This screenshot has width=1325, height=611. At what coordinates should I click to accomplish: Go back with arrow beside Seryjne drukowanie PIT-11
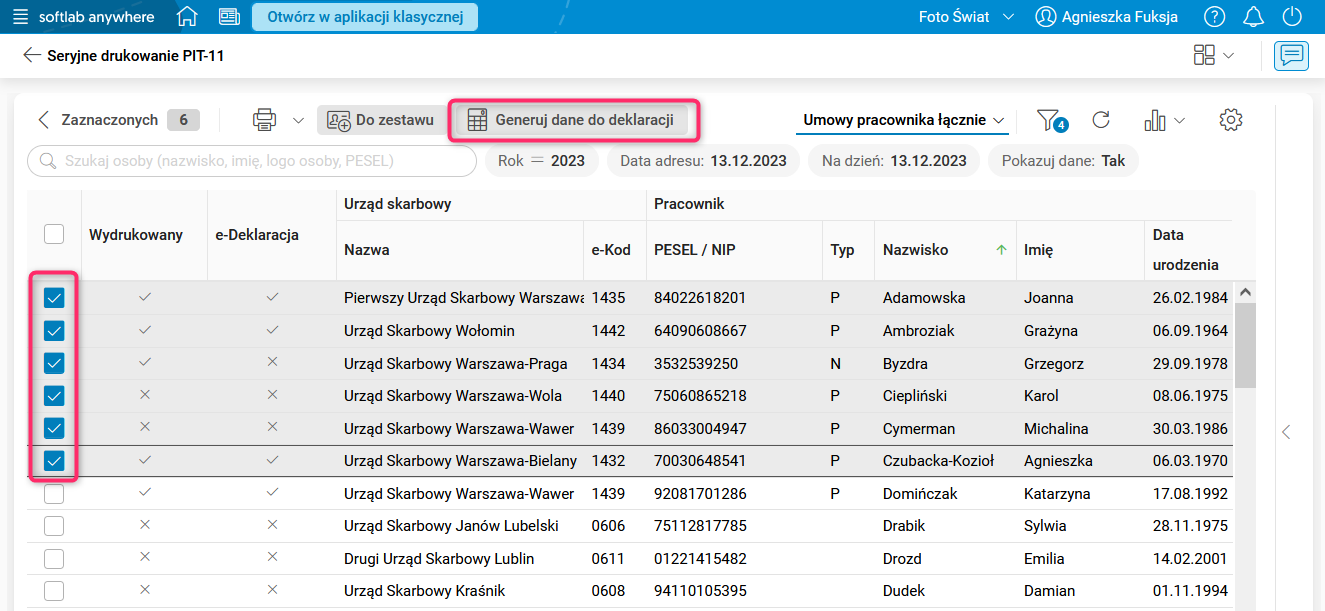point(32,55)
